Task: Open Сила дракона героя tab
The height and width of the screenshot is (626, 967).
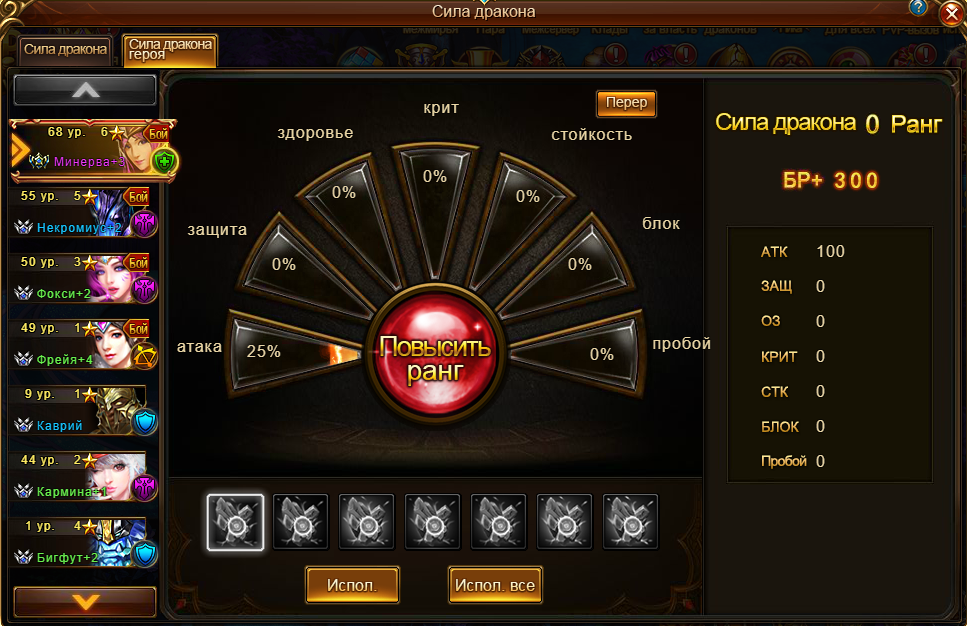Action: (x=170, y=50)
